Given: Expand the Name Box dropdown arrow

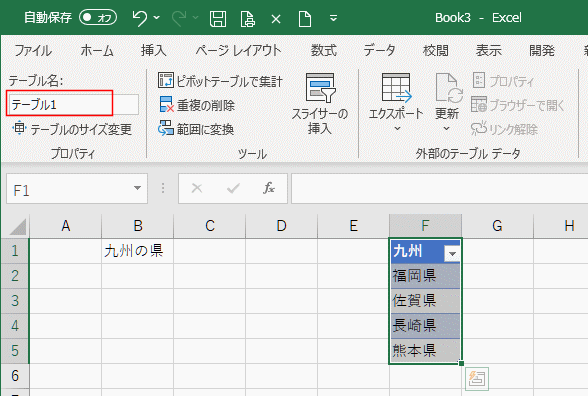Looking at the screenshot, I should coord(137,188).
